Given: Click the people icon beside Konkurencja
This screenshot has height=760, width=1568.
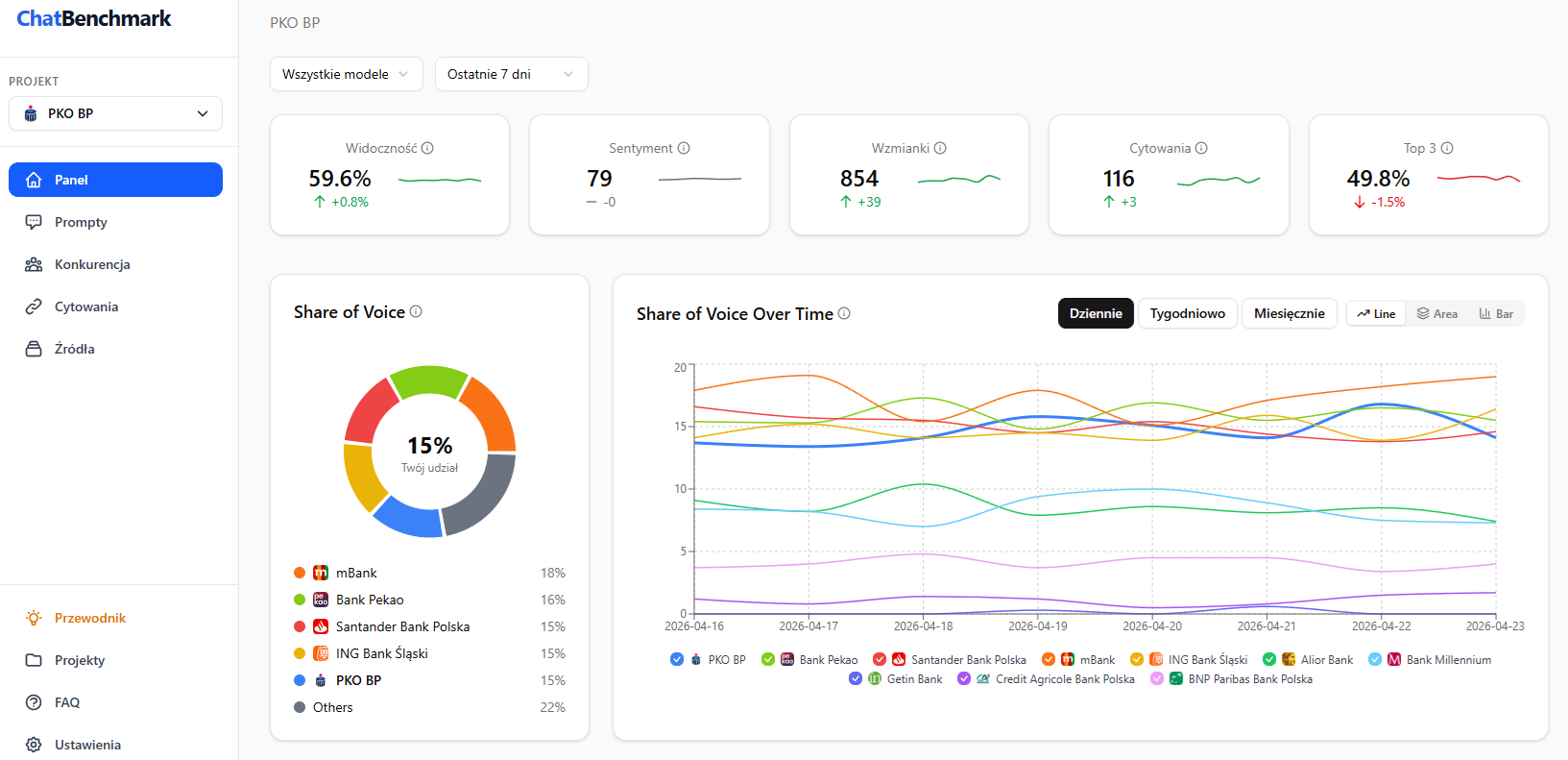Looking at the screenshot, I should coord(34,264).
